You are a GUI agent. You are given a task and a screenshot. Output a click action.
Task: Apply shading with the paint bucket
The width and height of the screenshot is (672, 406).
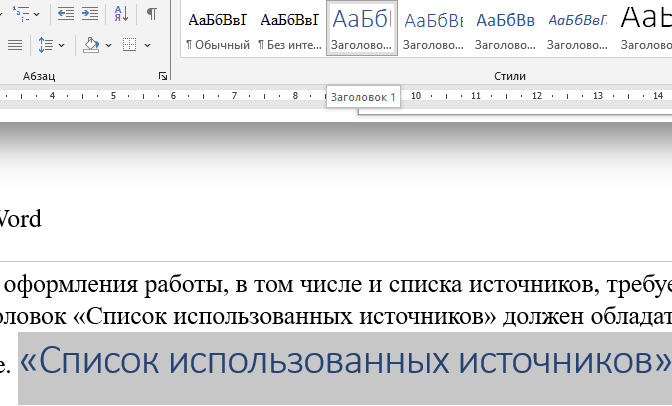point(91,45)
